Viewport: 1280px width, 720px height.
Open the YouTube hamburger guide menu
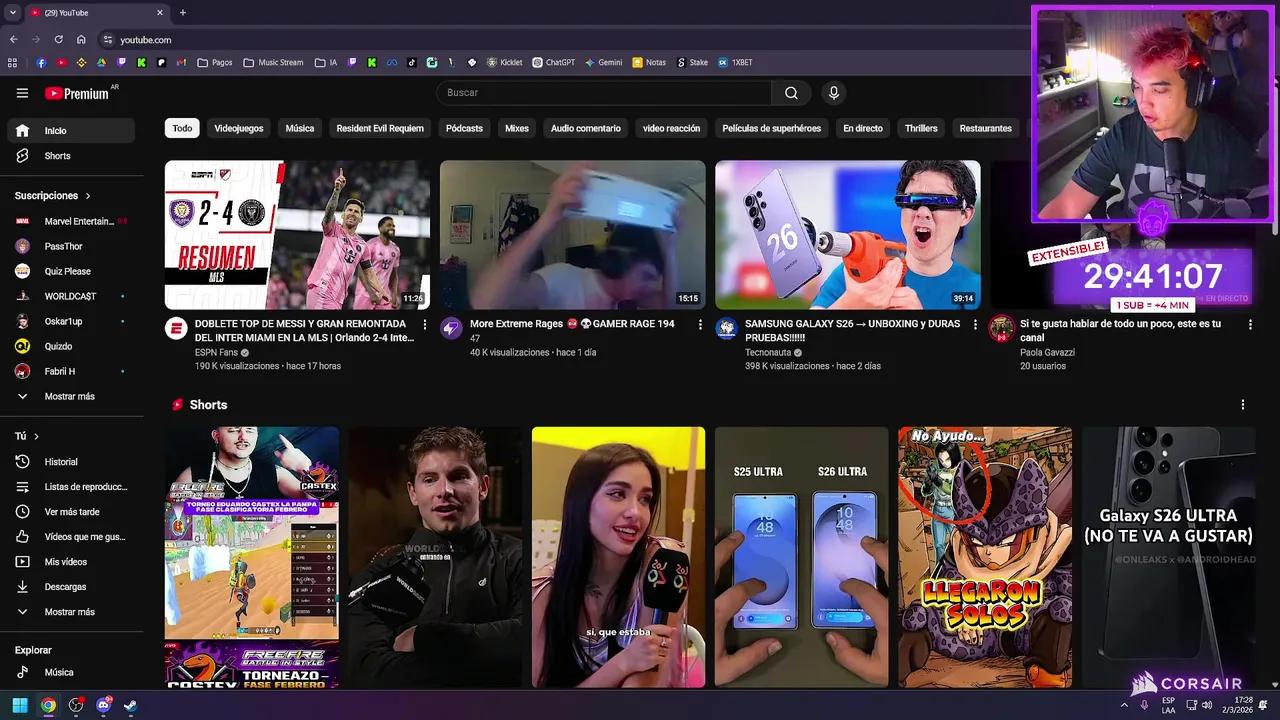tap(22, 93)
